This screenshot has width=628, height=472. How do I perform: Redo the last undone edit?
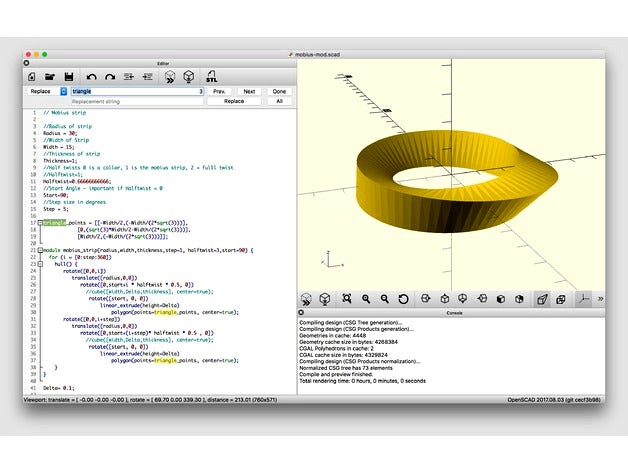point(110,77)
